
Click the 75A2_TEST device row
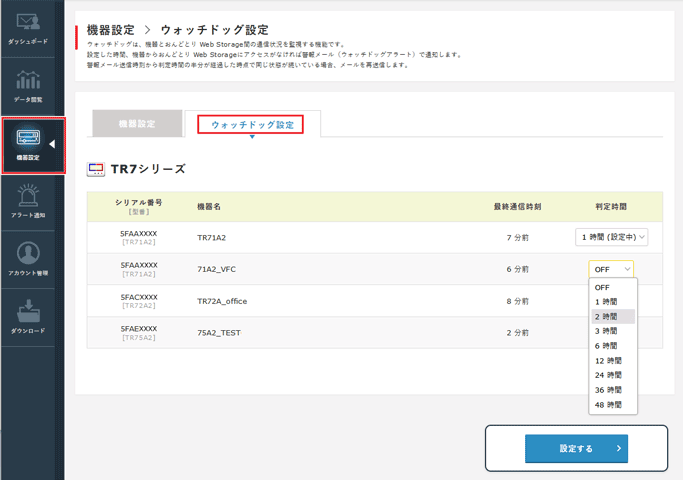pyautogui.click(x=218, y=333)
